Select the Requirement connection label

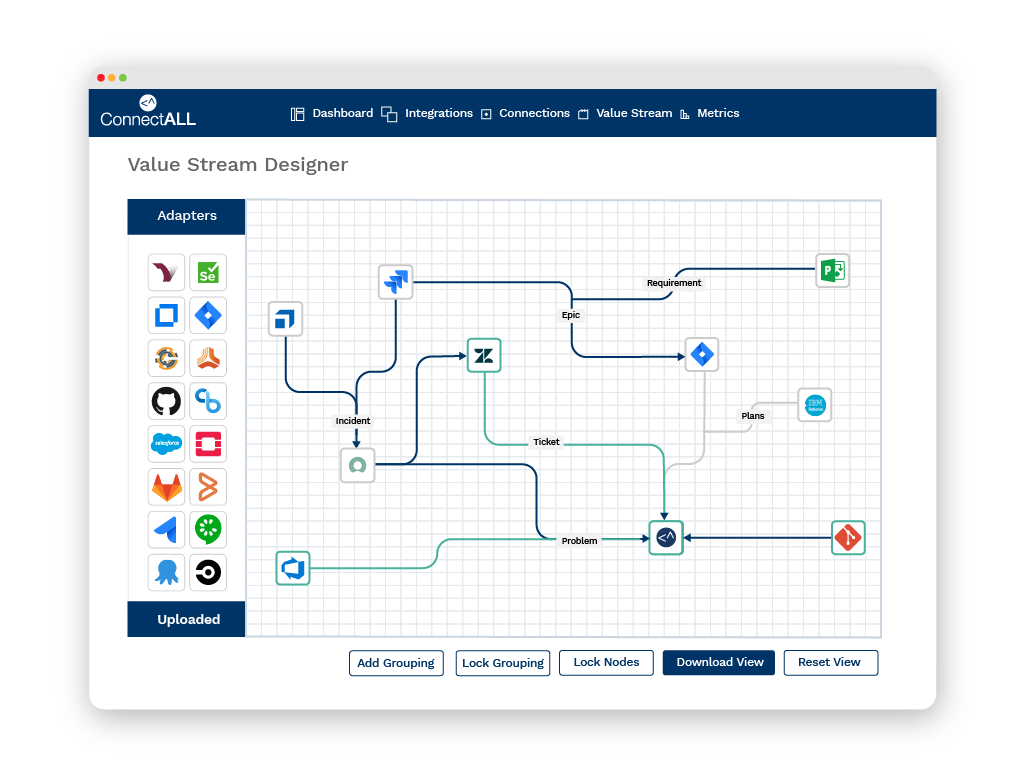(674, 283)
